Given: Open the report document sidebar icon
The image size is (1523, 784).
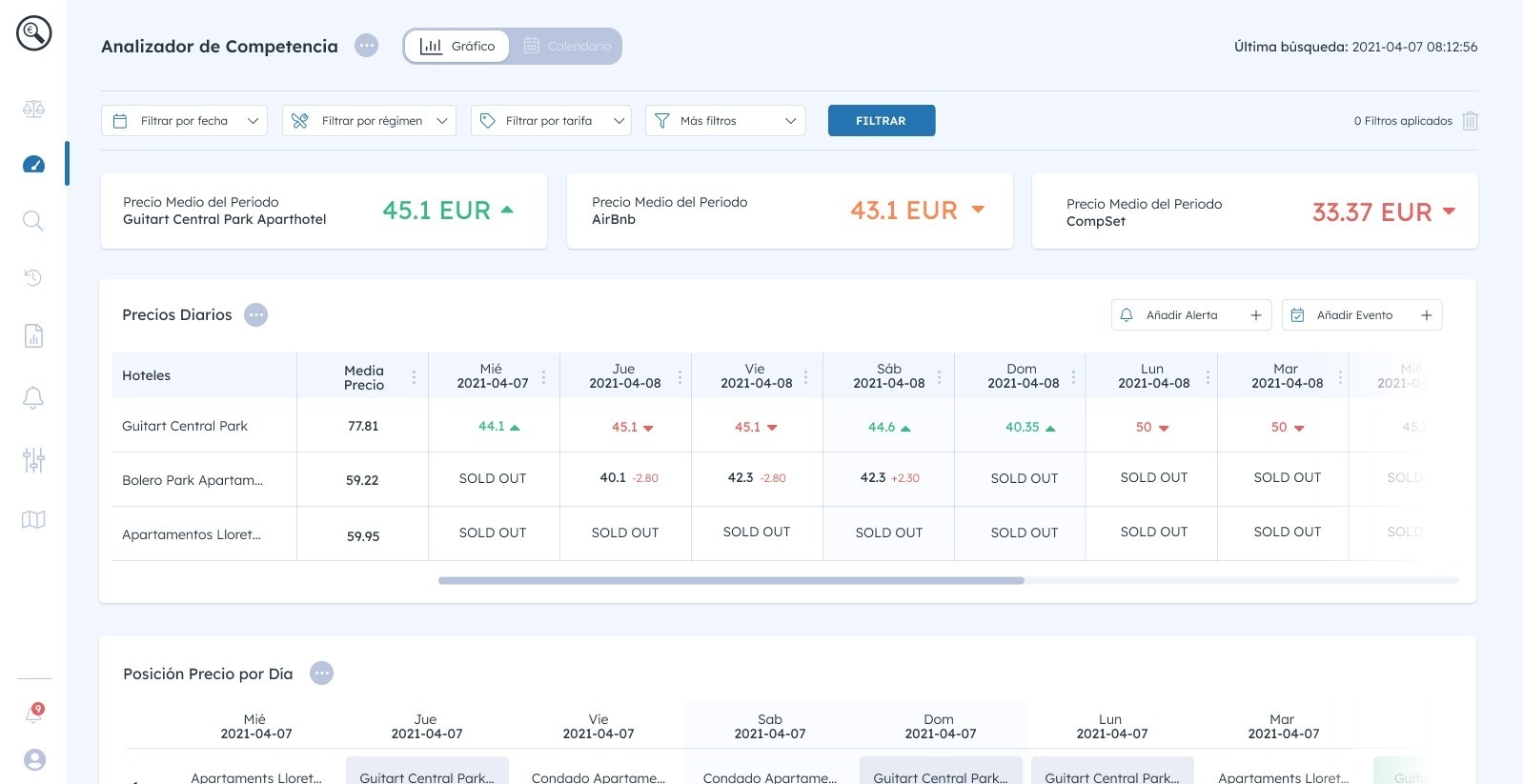Looking at the screenshot, I should pos(33,335).
